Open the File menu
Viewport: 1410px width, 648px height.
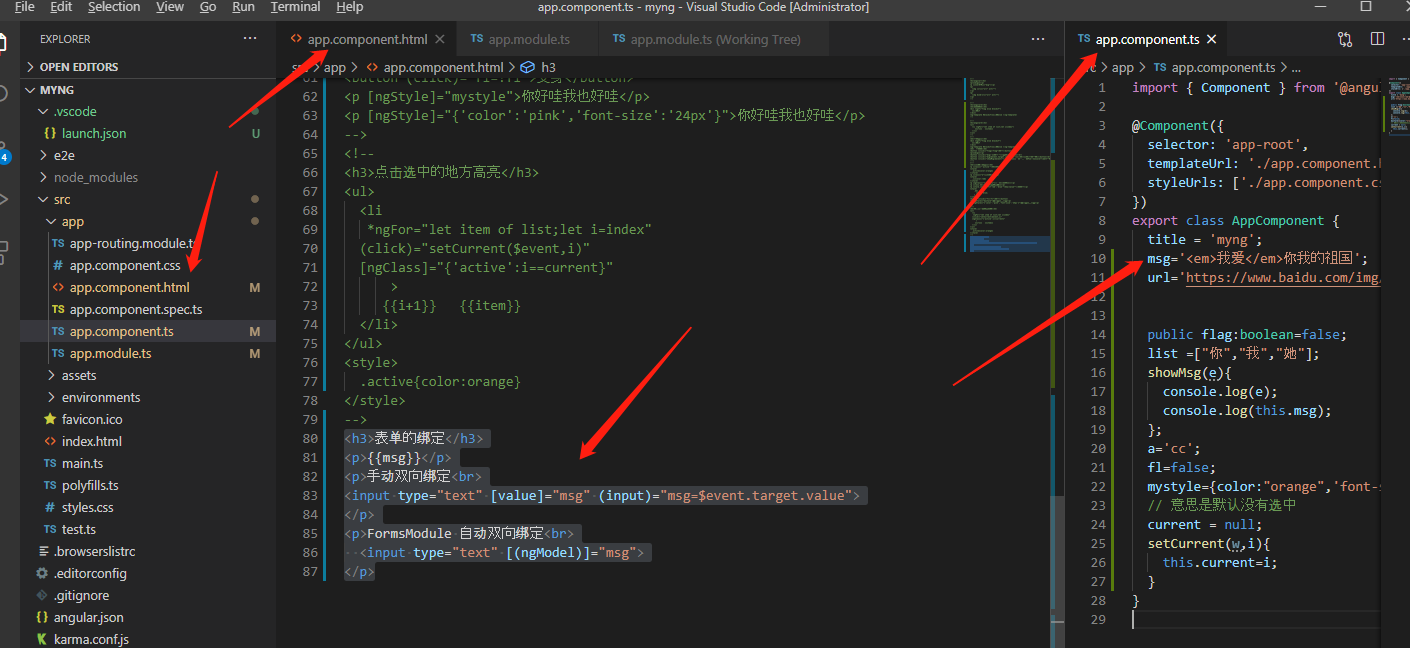pos(24,7)
